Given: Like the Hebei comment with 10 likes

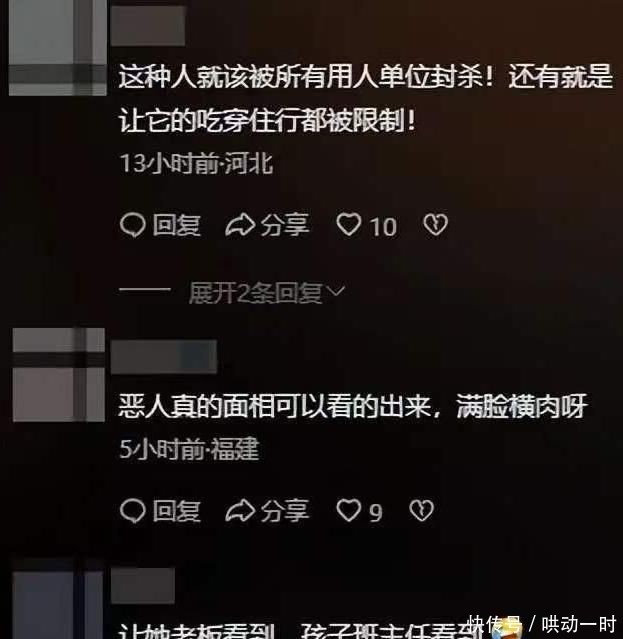Looking at the screenshot, I should pos(349,224).
